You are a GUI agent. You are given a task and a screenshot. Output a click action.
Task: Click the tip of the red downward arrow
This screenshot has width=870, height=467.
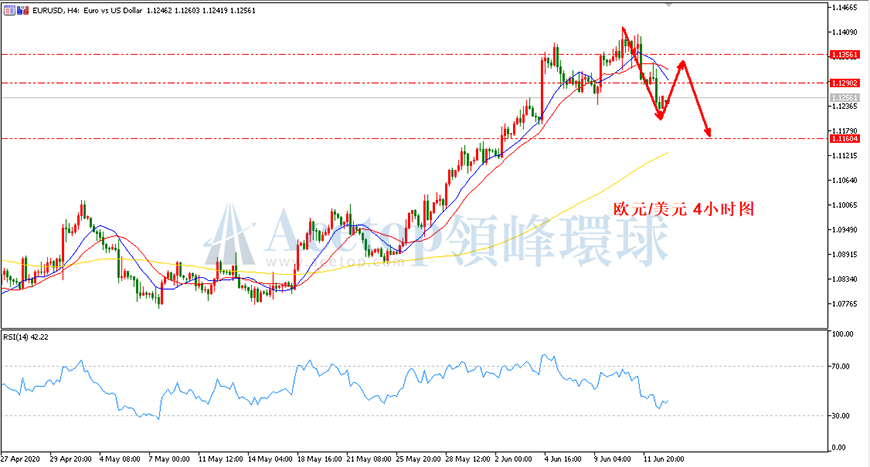(707, 133)
